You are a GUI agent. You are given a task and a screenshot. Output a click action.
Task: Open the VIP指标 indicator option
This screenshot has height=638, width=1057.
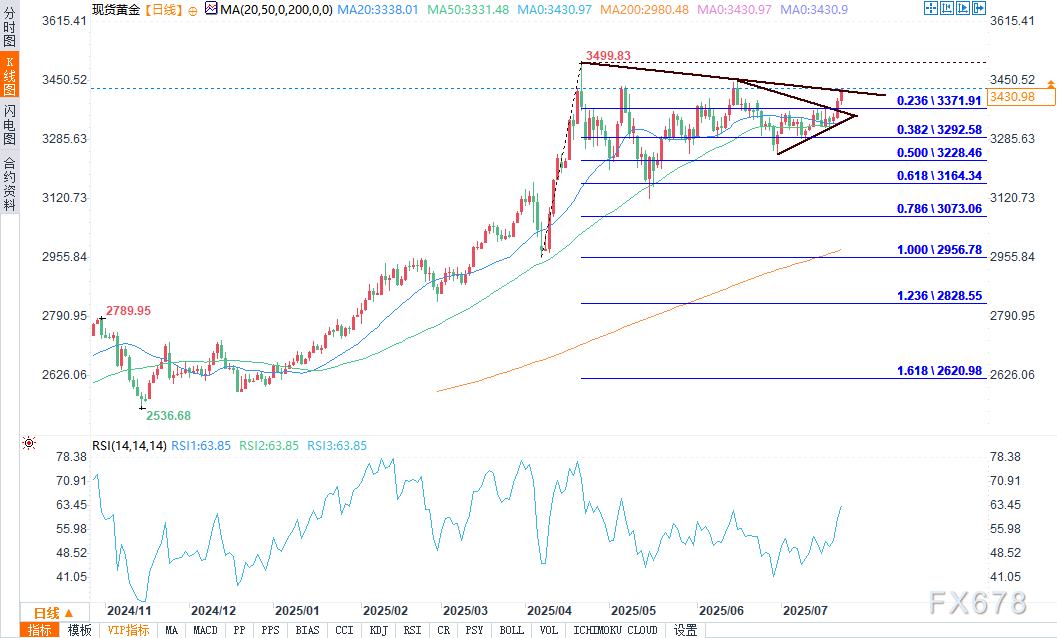point(128,630)
